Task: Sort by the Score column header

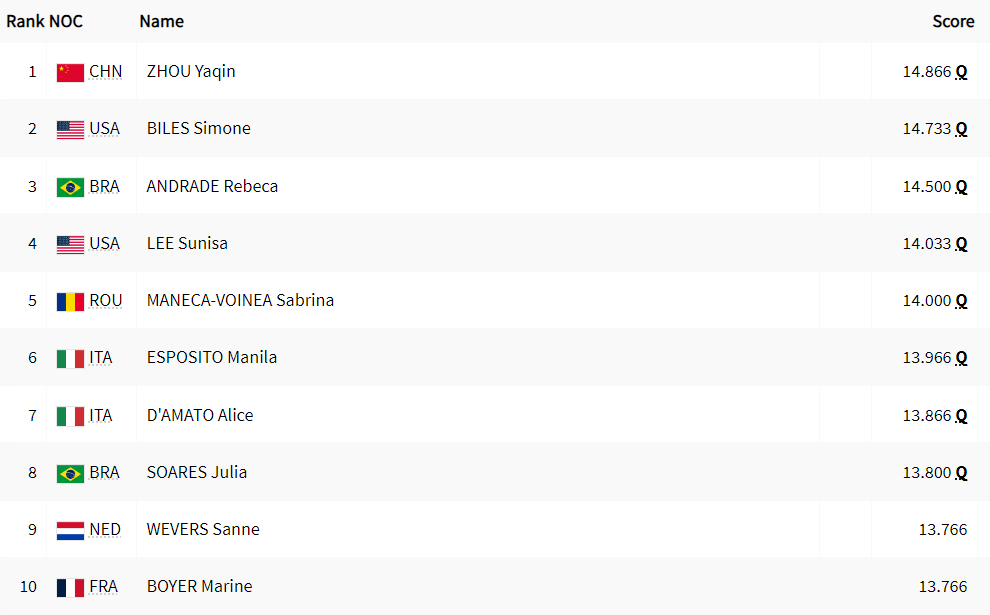Action: pos(953,21)
